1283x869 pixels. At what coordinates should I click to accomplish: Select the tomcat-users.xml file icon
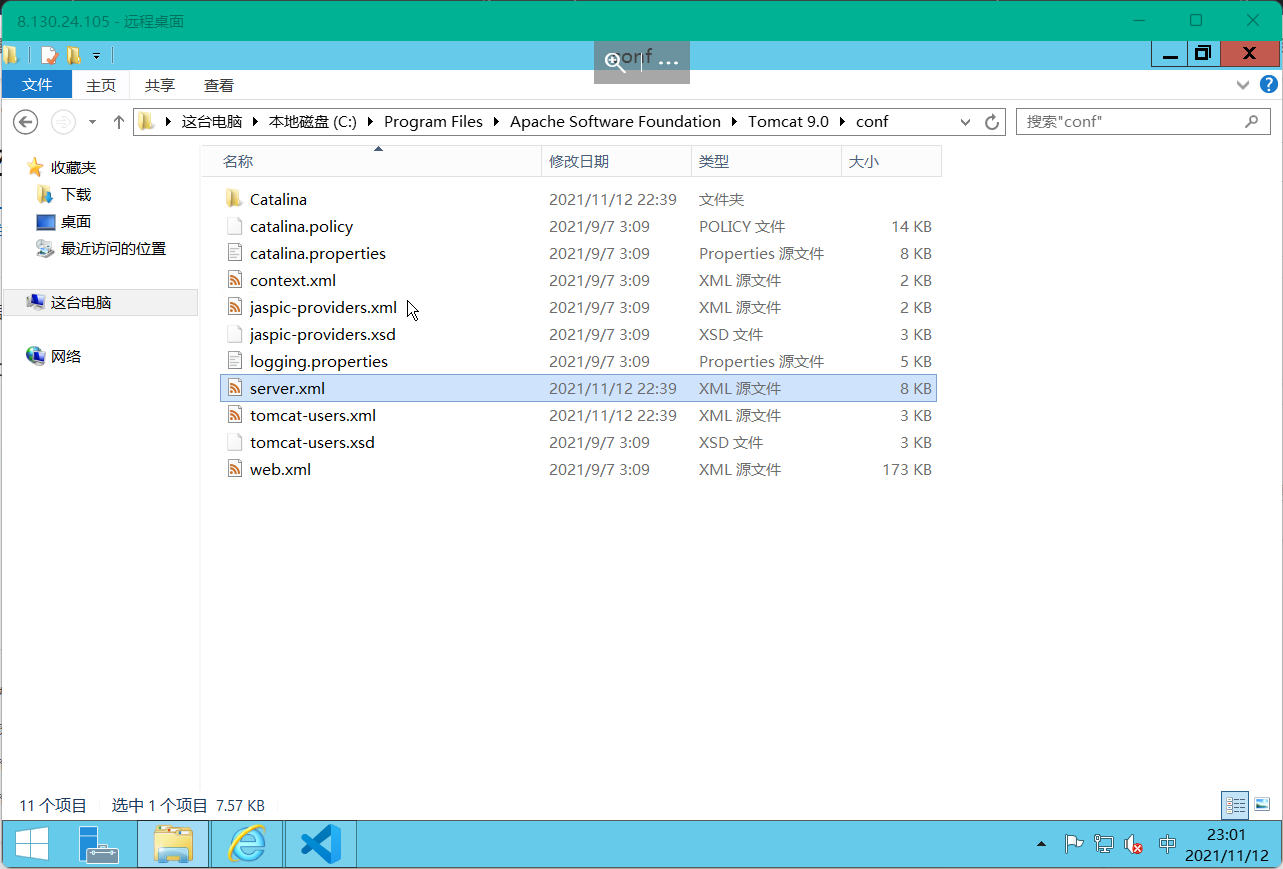[x=234, y=415]
